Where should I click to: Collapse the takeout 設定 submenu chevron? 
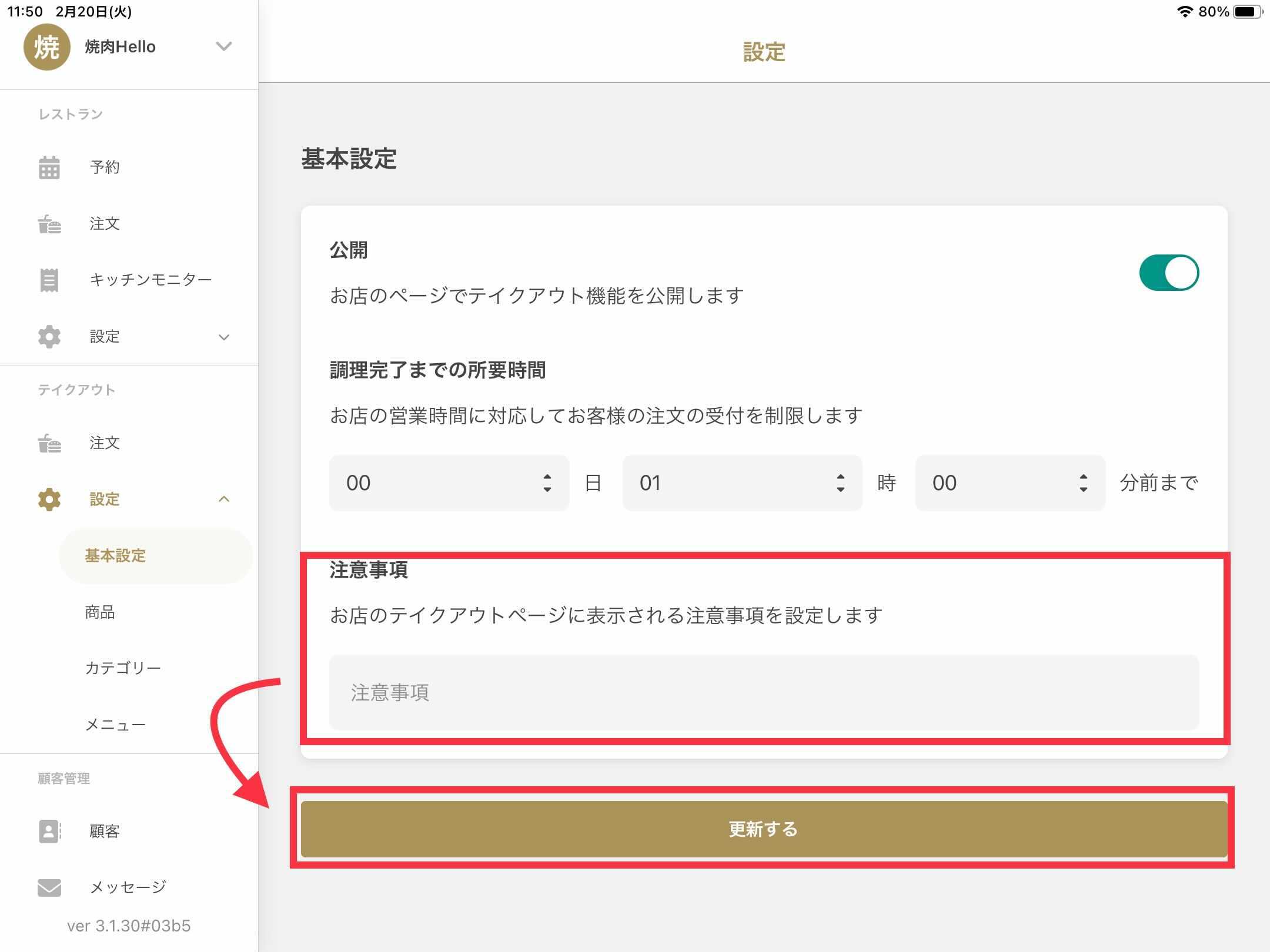tap(224, 500)
